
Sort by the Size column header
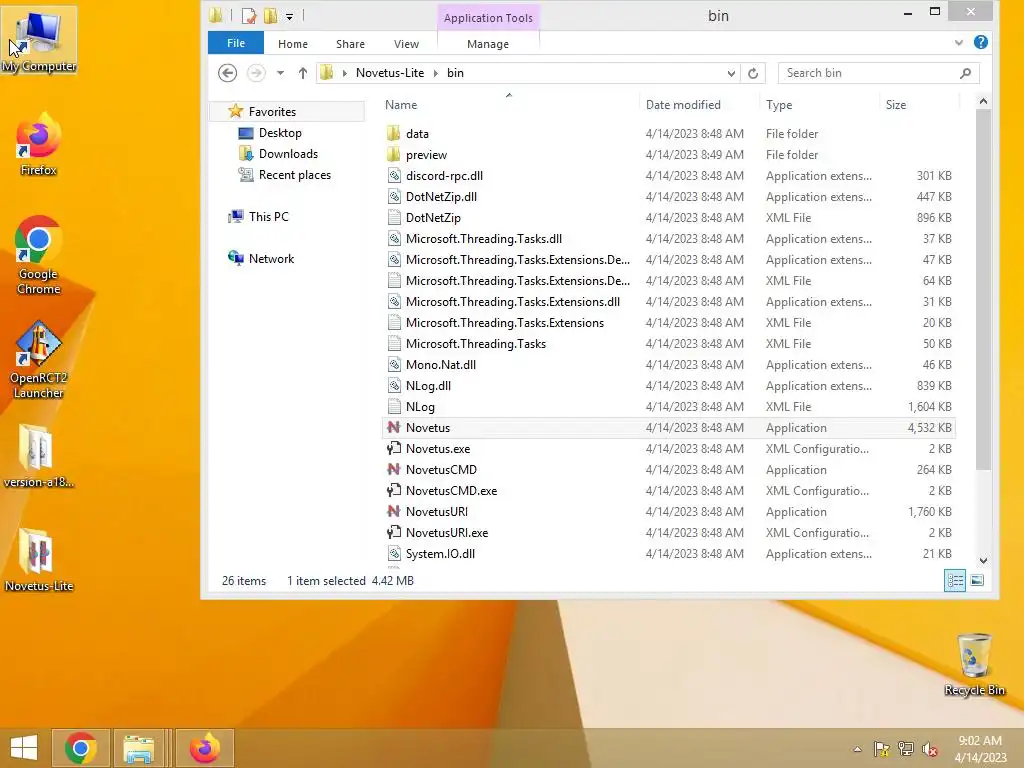click(895, 104)
